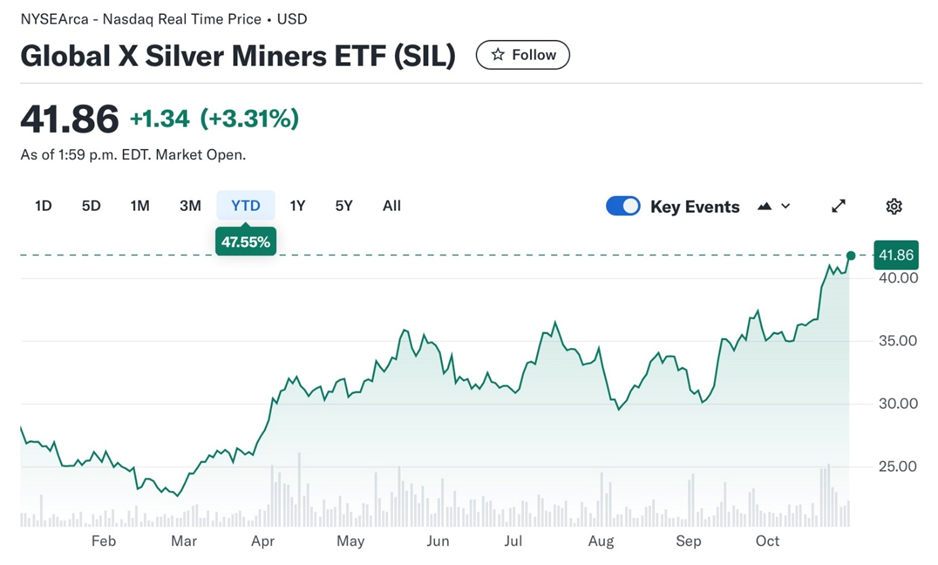Viewport: 938px width, 565px height.
Task: Click the star icon in Follow button
Action: pos(497,55)
